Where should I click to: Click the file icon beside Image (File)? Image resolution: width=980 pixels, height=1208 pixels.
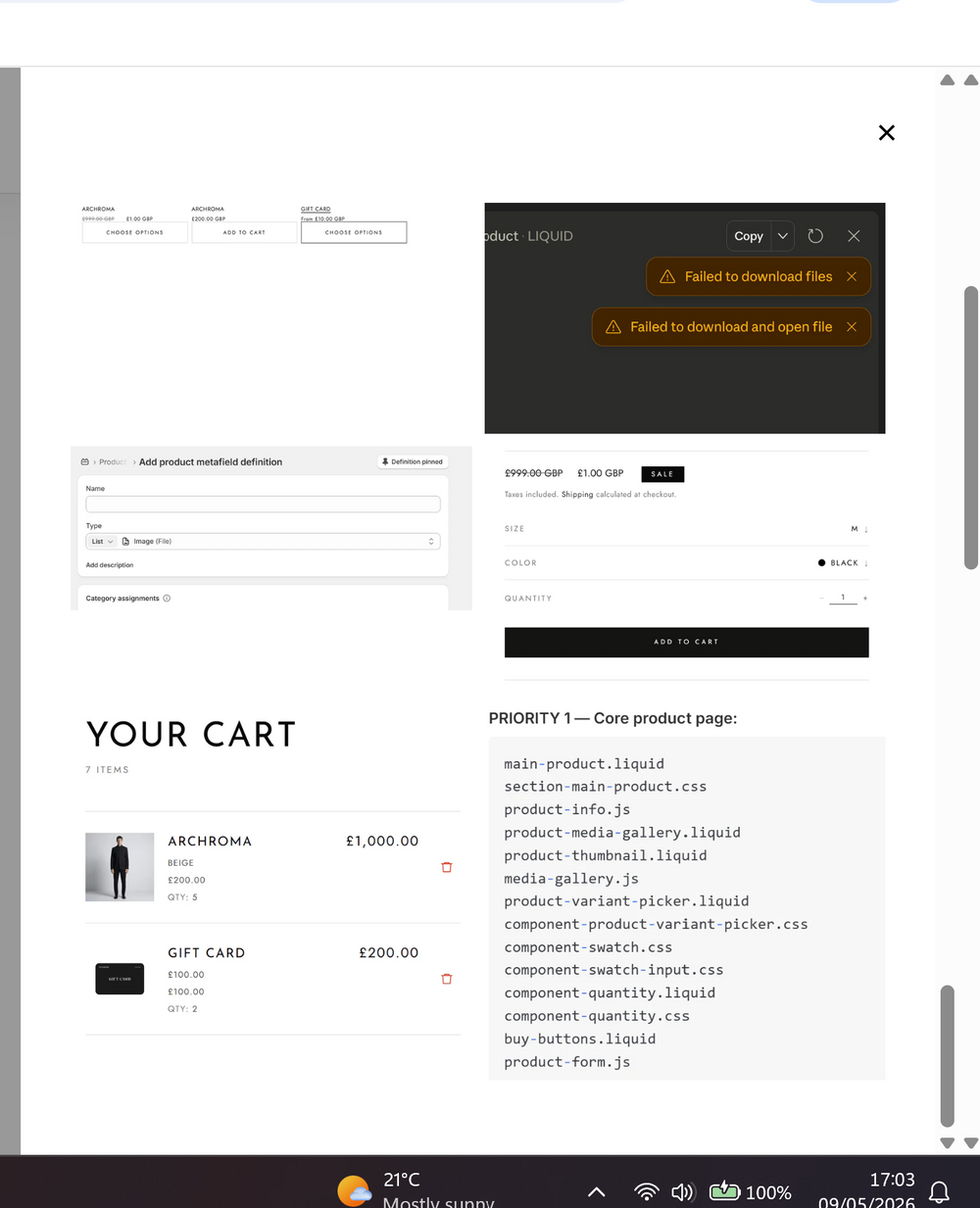click(125, 541)
